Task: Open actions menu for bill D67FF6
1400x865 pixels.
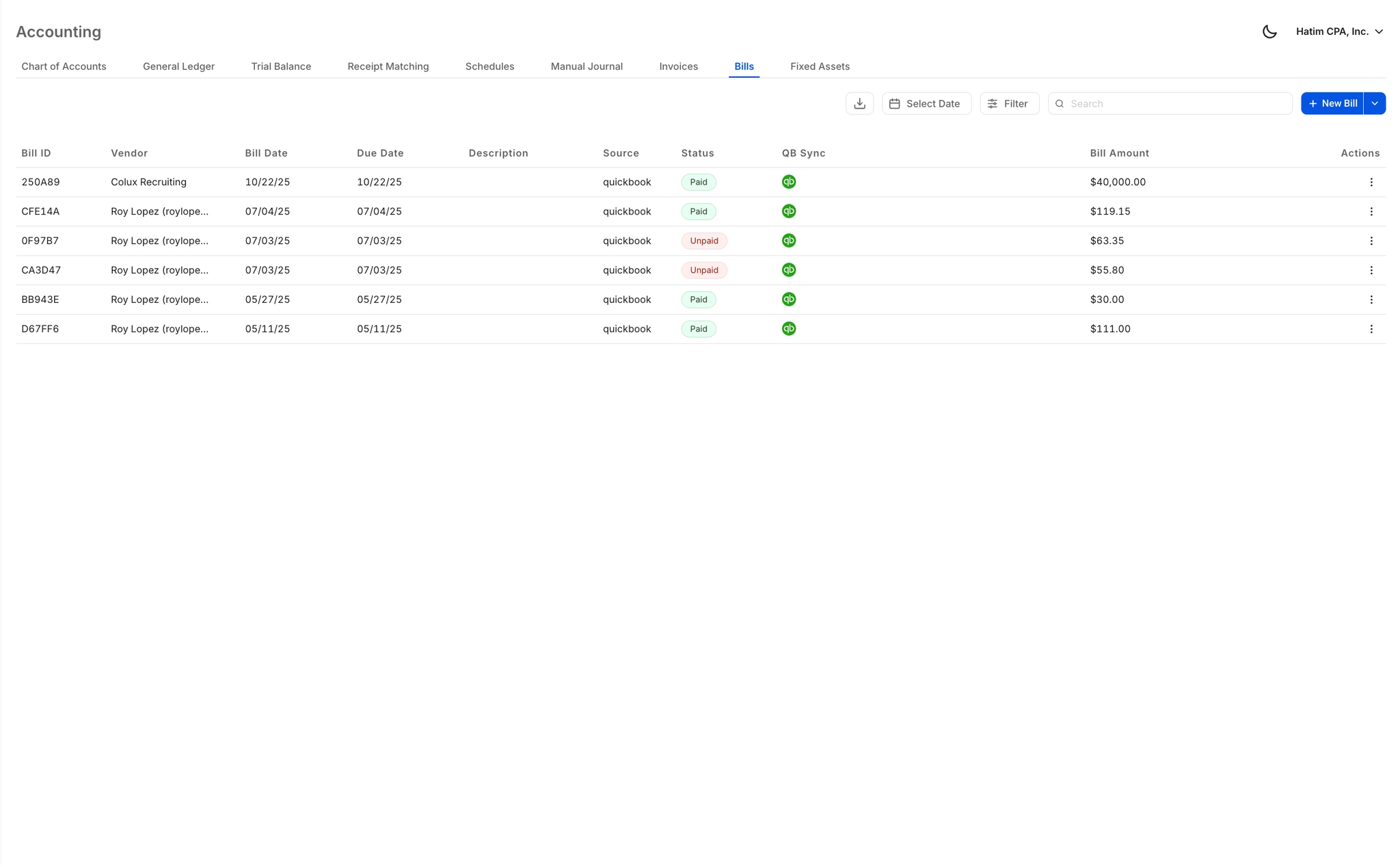Action: pos(1371,329)
